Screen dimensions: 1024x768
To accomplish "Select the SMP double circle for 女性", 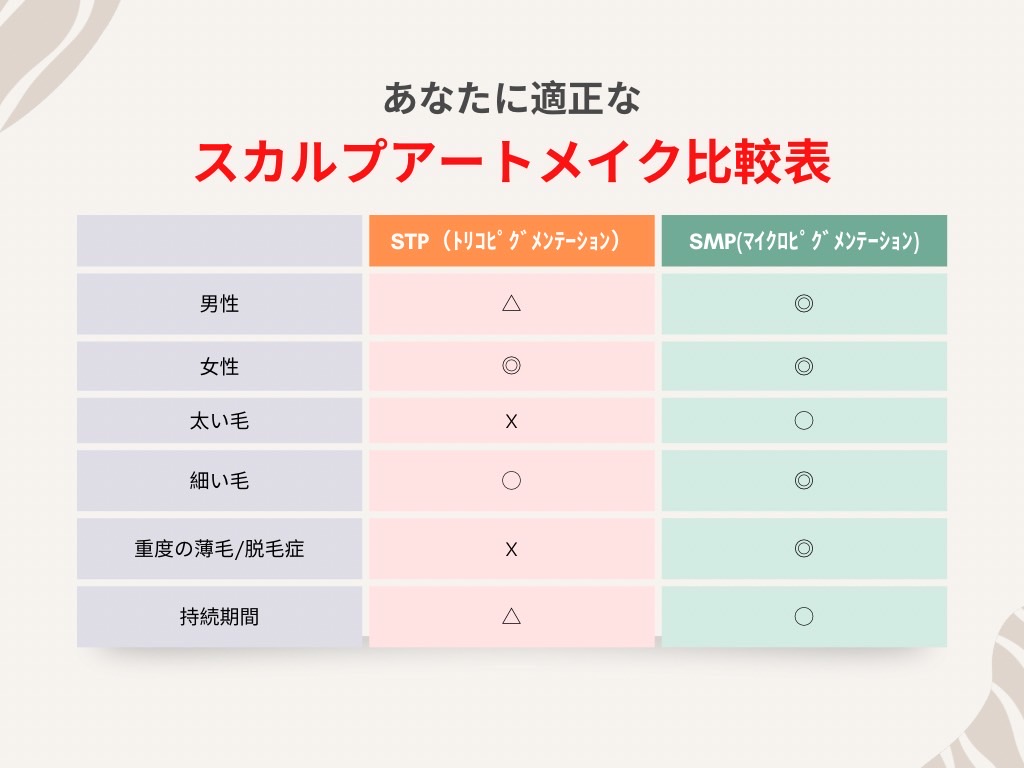I will 804,366.
